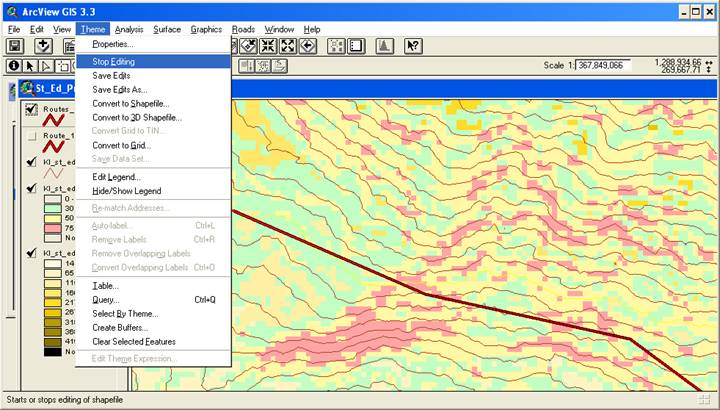The width and height of the screenshot is (720, 410).
Task: Select Convert to Shapefile menu entry
Action: tap(131, 103)
